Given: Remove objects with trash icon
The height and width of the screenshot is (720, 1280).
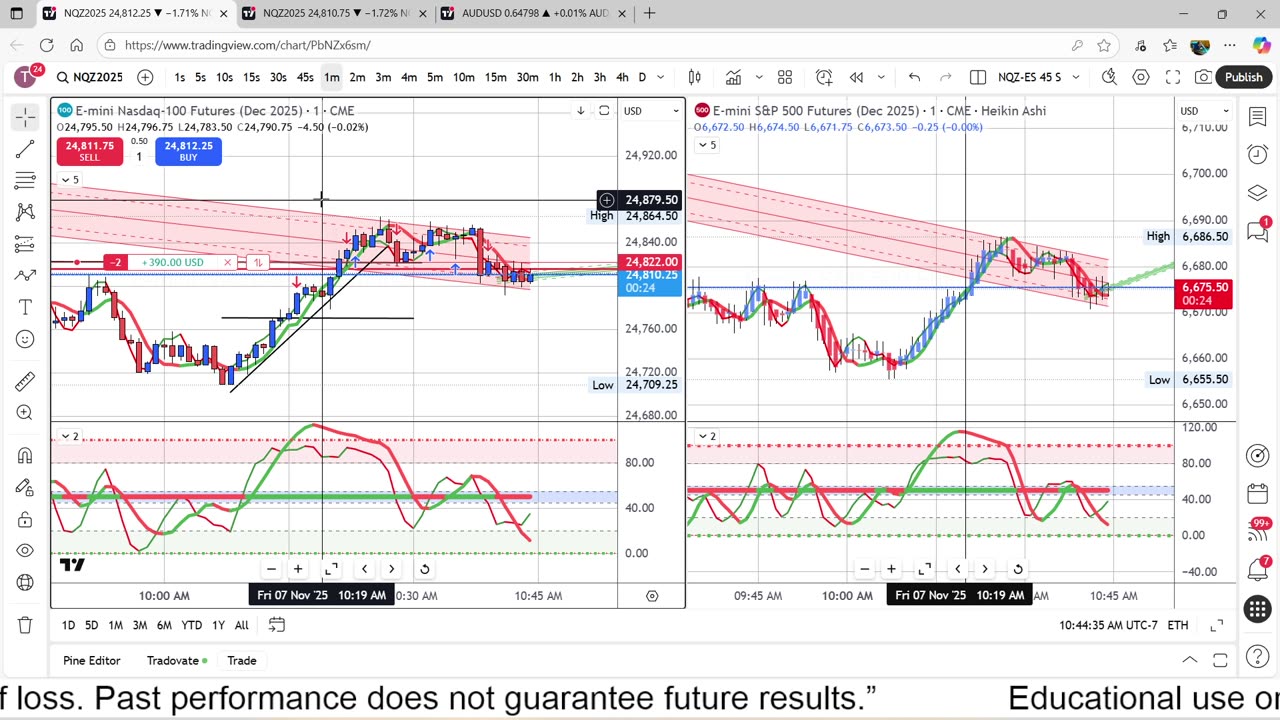Looking at the screenshot, I should click(x=25, y=625).
